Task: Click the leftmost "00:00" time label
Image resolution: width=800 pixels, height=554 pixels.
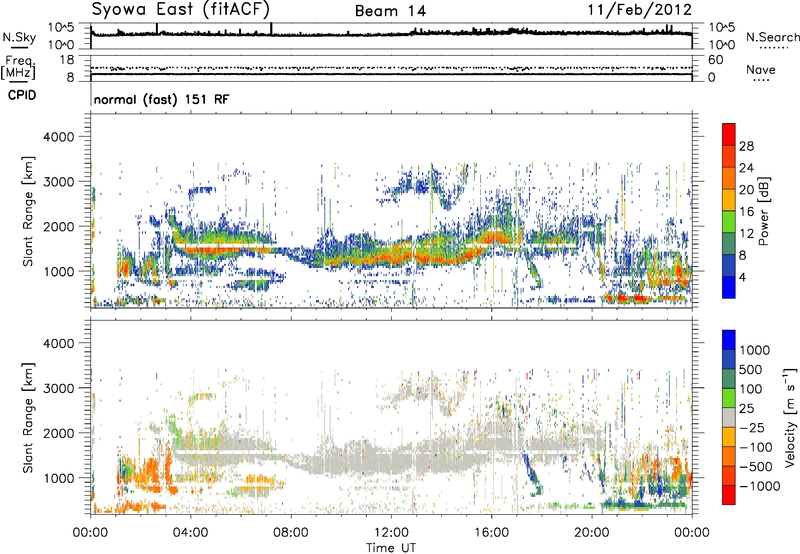Action: (90, 533)
